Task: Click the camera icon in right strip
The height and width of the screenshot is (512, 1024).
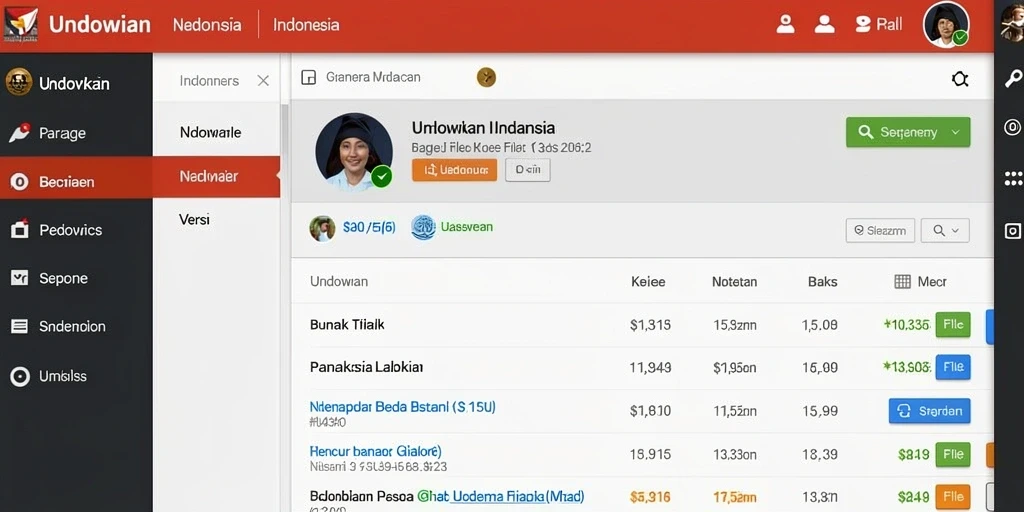Action: click(1013, 231)
